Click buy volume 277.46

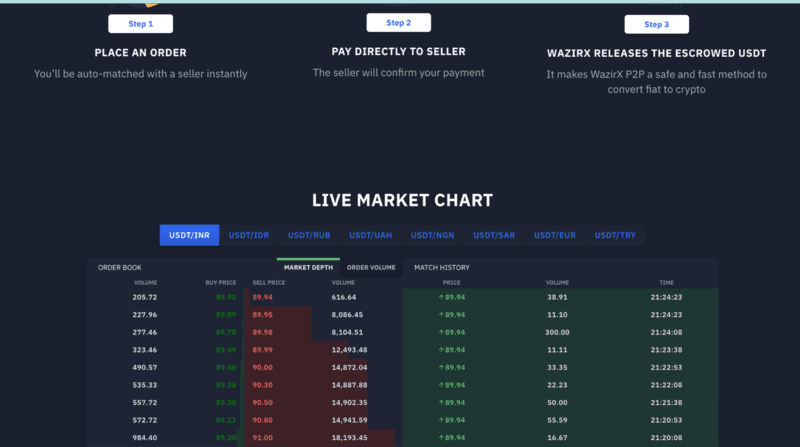pos(145,332)
